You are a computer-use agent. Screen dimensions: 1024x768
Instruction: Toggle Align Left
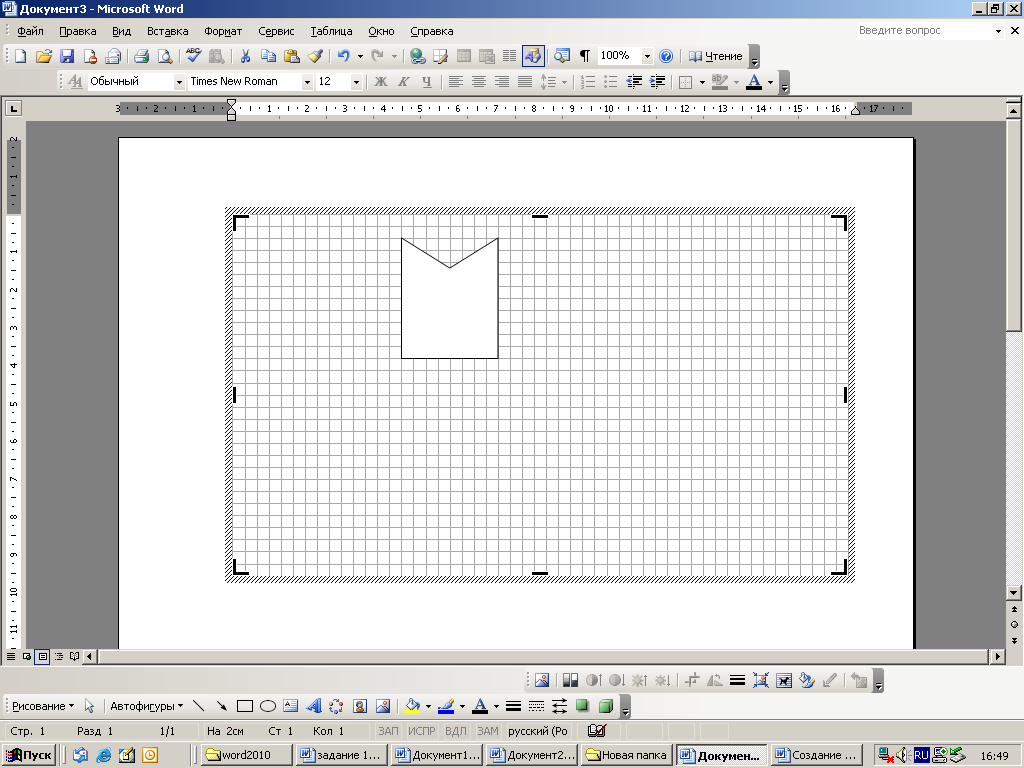[x=455, y=82]
